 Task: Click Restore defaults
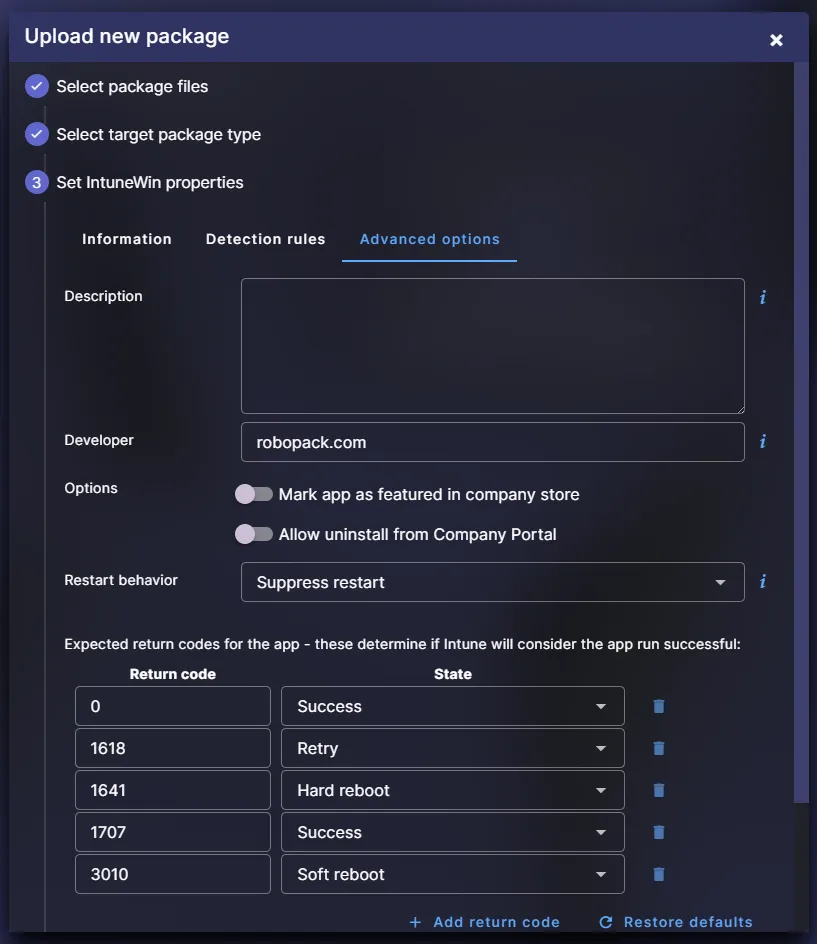tap(676, 922)
